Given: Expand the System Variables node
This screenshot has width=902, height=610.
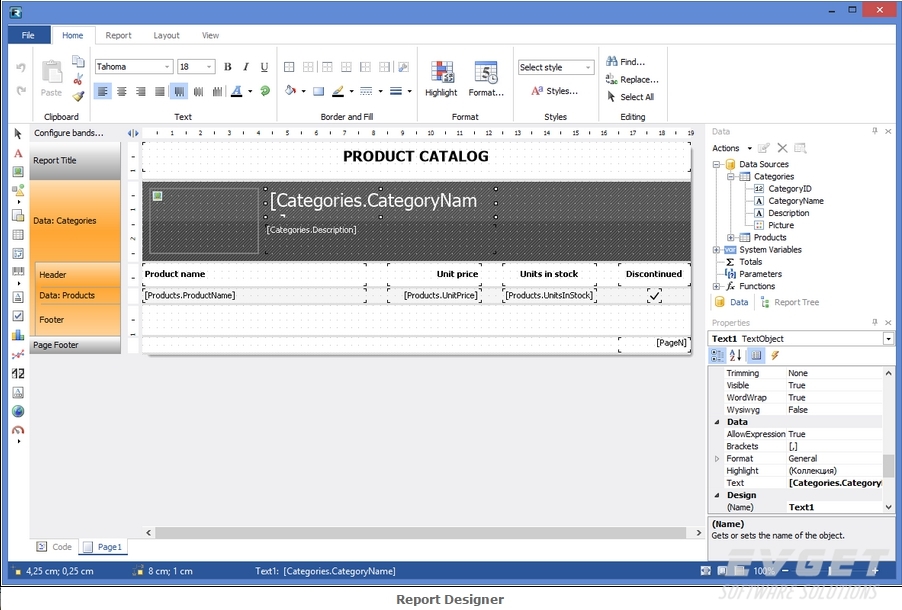Looking at the screenshot, I should pos(716,250).
